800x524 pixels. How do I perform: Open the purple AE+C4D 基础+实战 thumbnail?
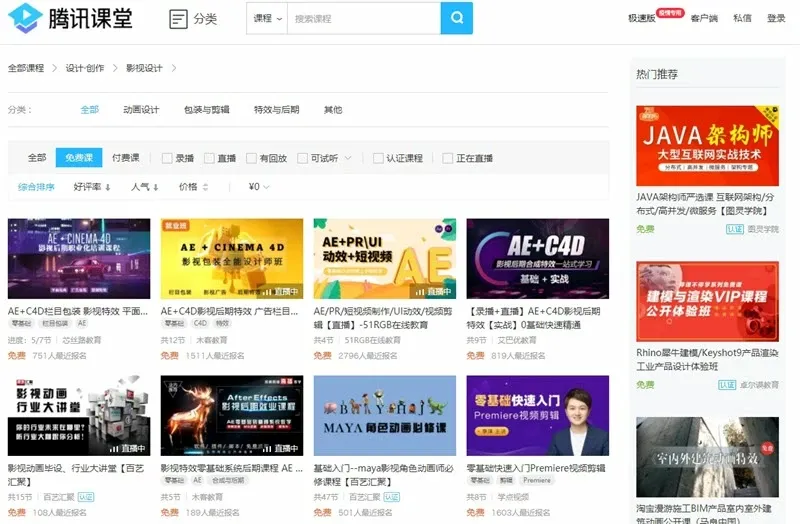tap(538, 259)
